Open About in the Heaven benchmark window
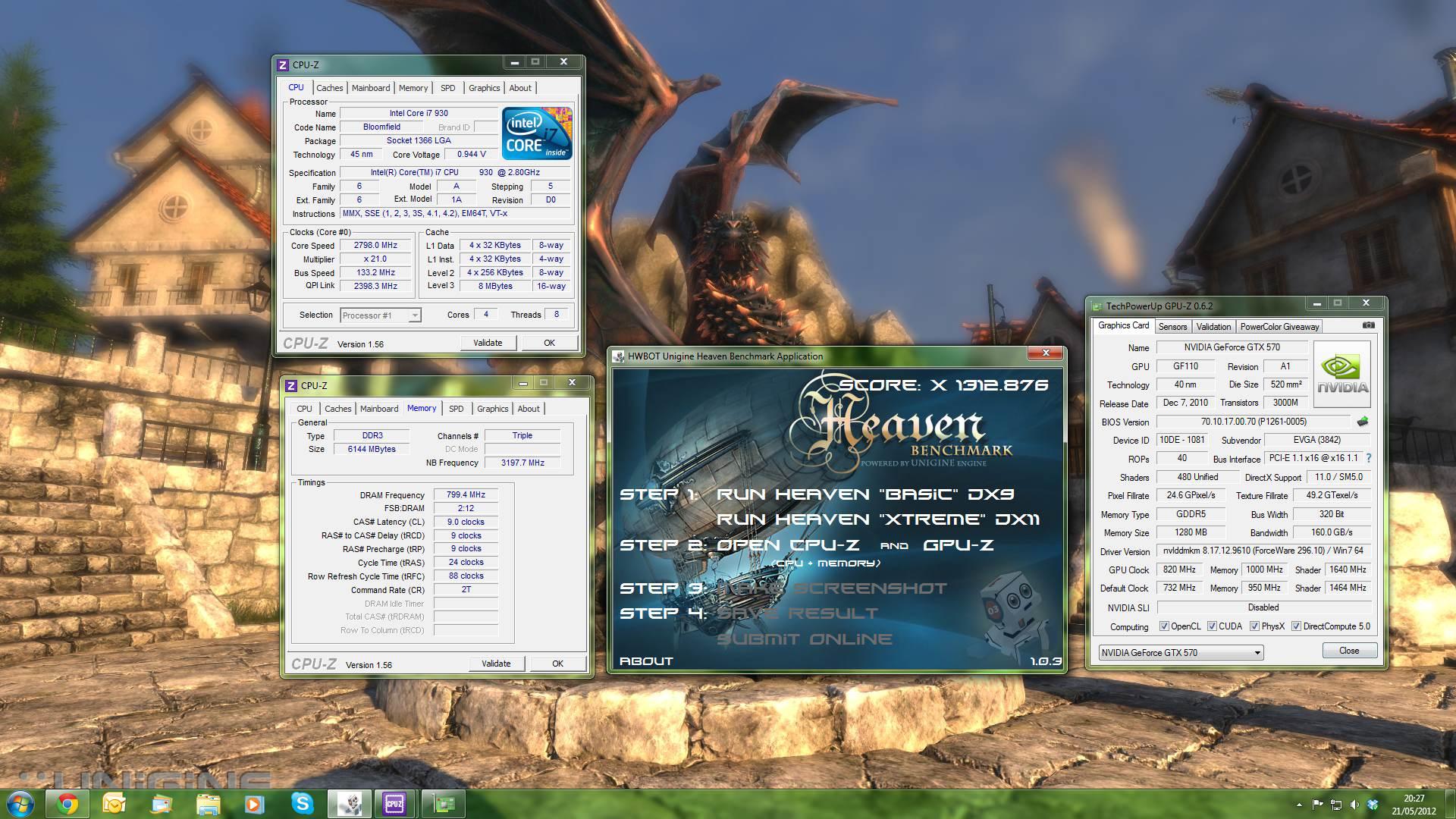This screenshot has height=819, width=1456. (x=646, y=661)
